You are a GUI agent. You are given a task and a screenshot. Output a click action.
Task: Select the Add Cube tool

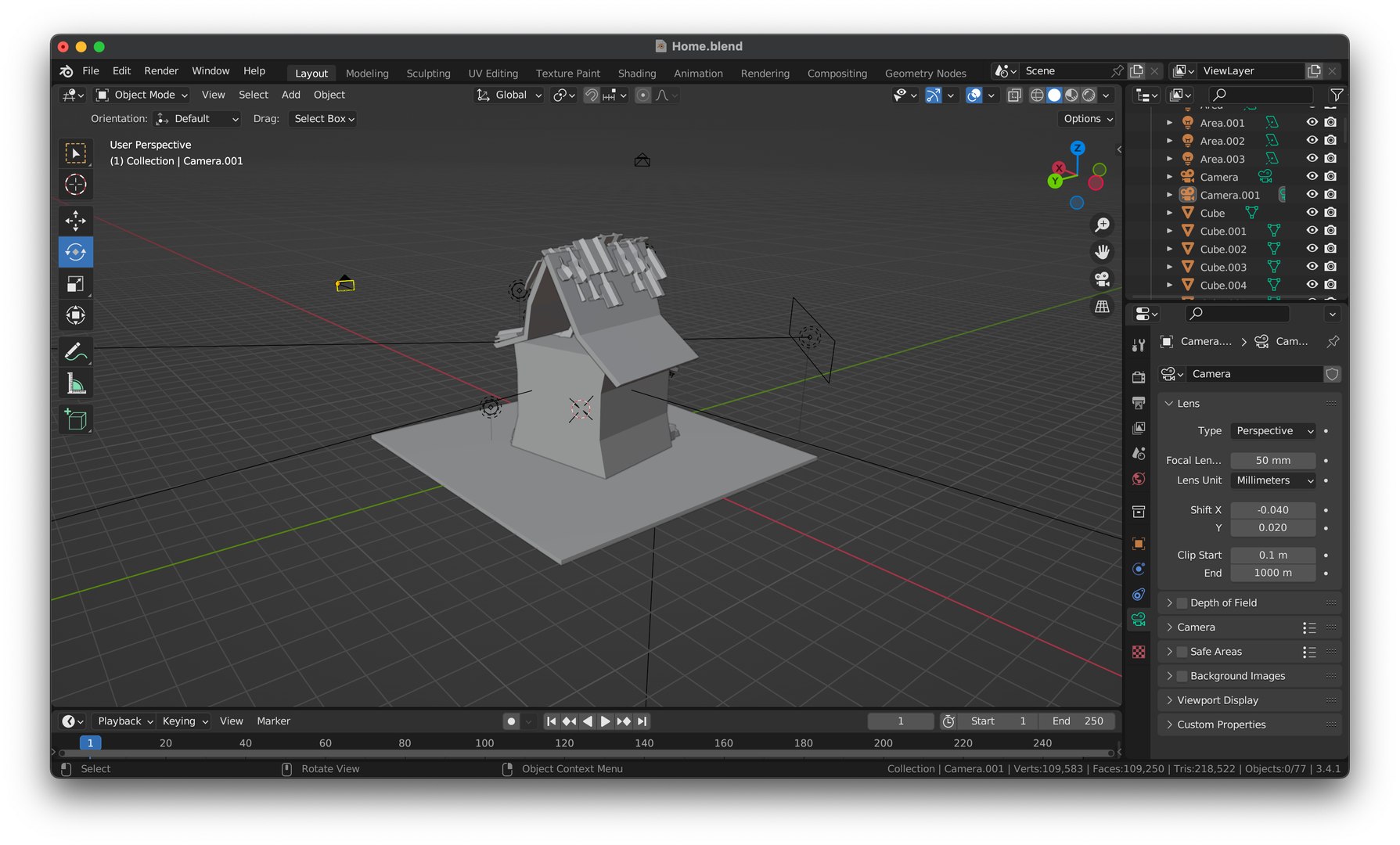pos(76,419)
